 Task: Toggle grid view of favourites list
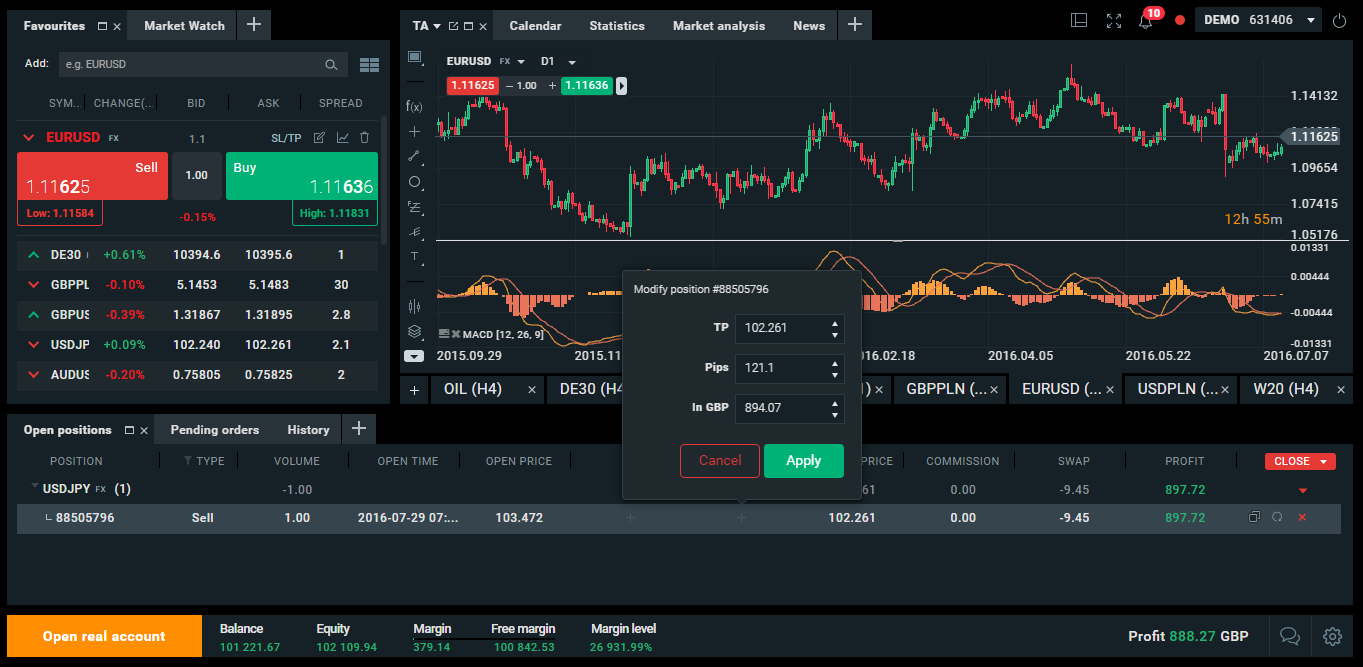pyautogui.click(x=369, y=65)
